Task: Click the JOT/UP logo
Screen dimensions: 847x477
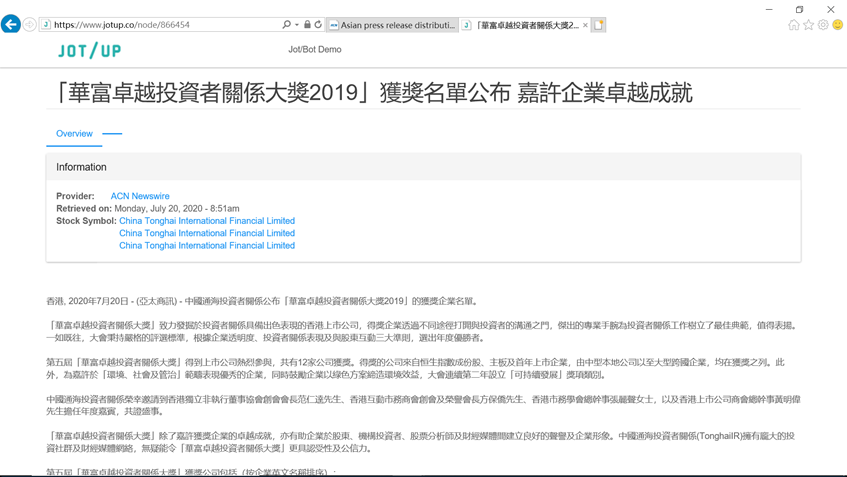Action: 90,50
